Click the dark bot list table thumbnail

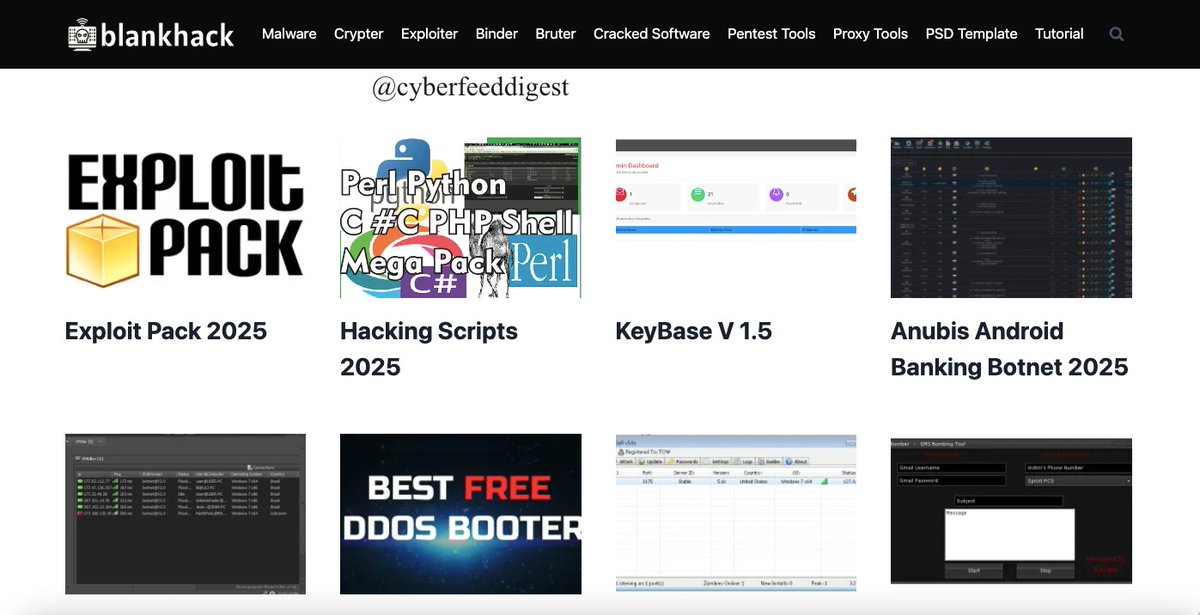(x=185, y=514)
